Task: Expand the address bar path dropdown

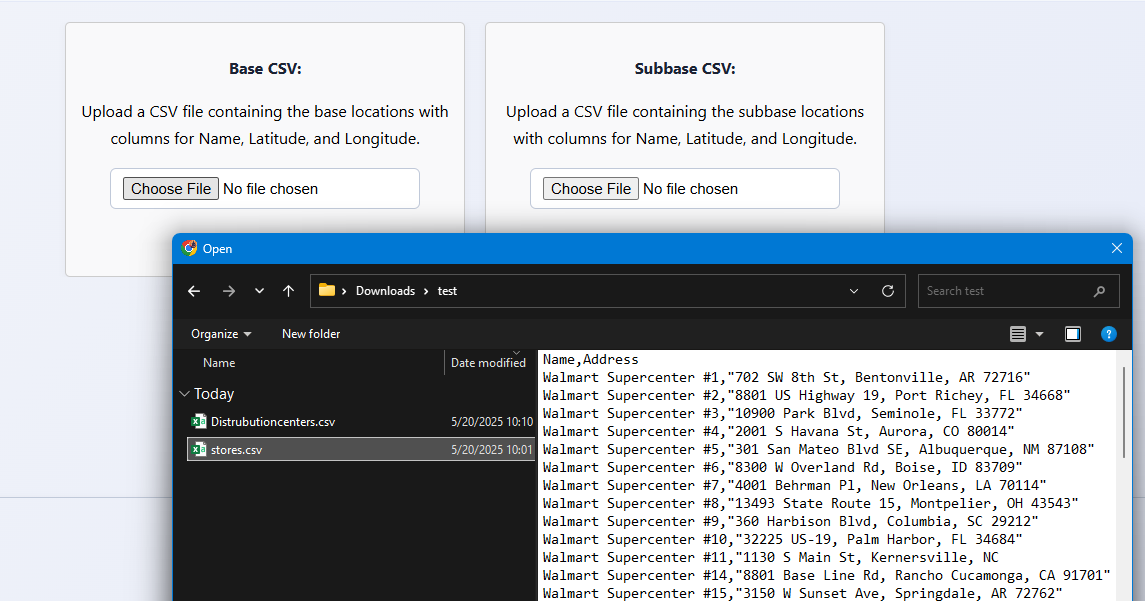Action: [854, 291]
